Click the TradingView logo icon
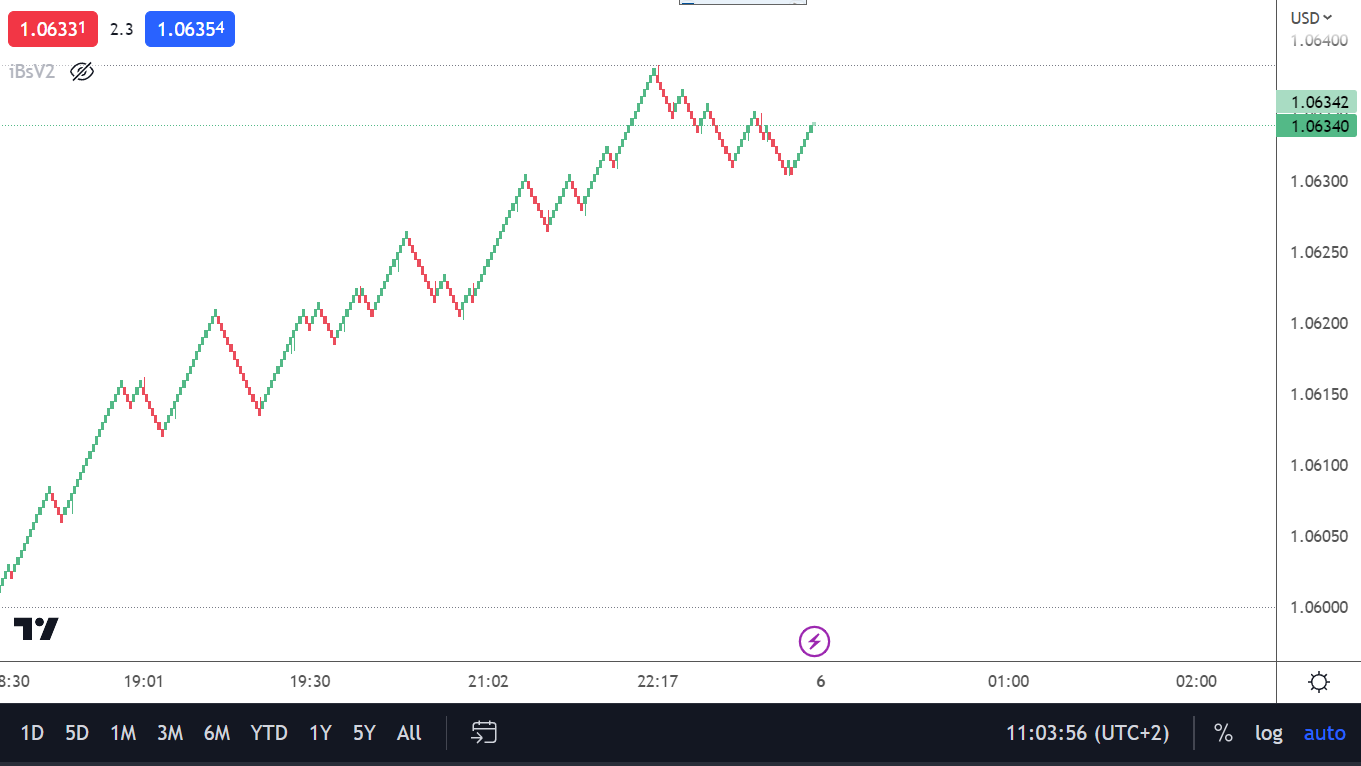The height and width of the screenshot is (766, 1361). point(36,629)
